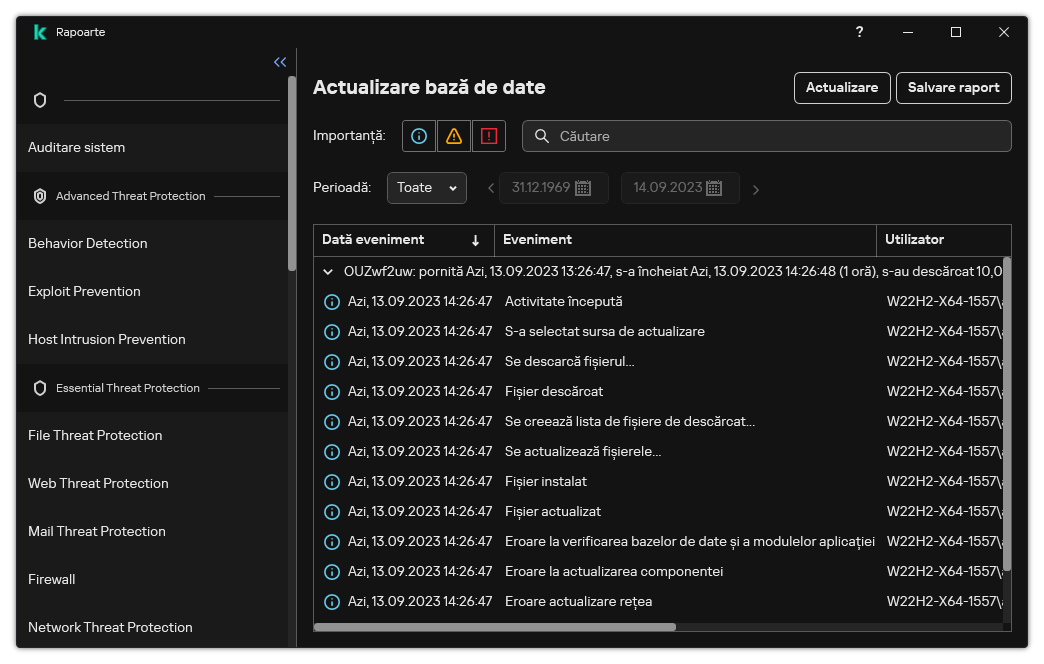Click the Actualizare button

[x=841, y=88]
